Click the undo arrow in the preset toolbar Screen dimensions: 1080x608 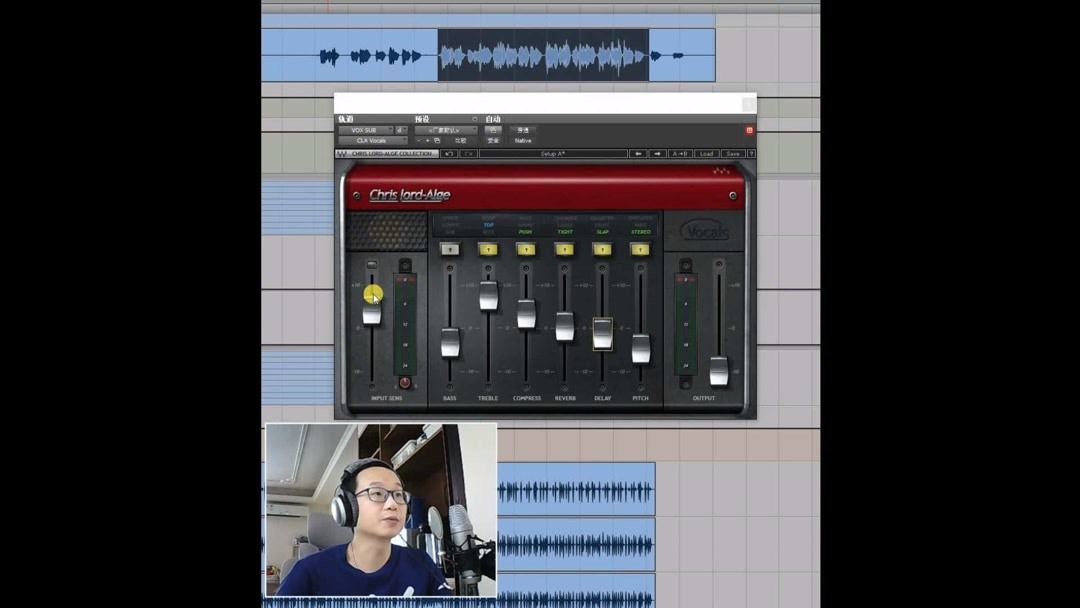(448, 152)
